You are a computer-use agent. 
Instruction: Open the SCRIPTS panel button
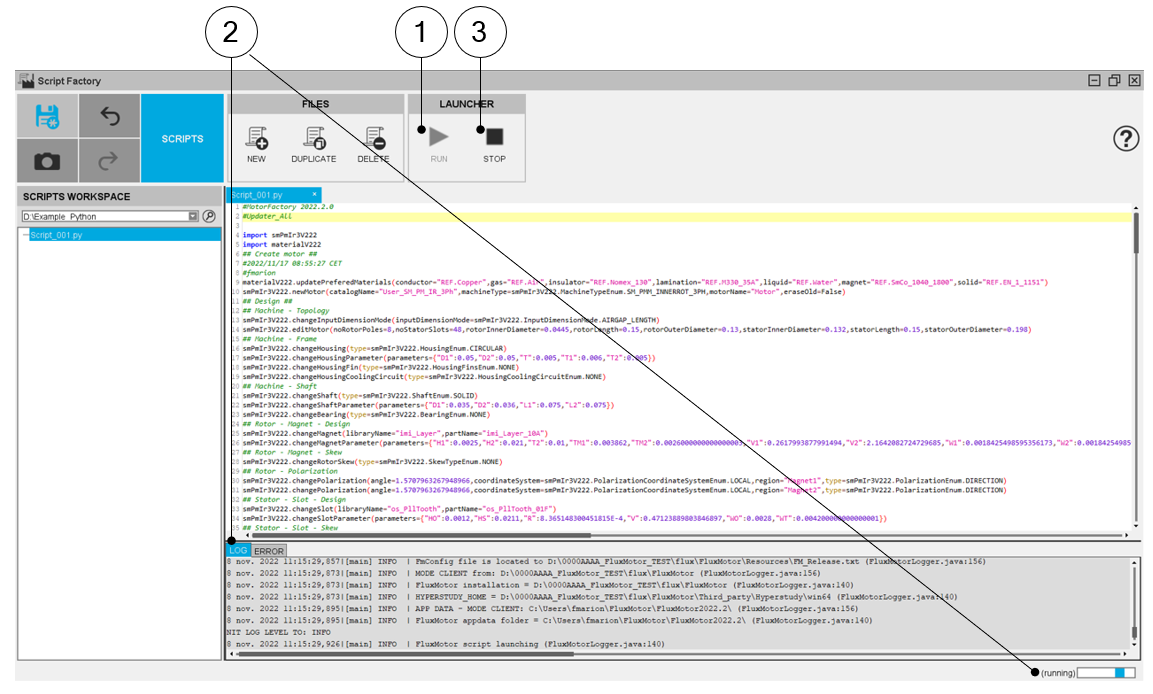point(182,139)
